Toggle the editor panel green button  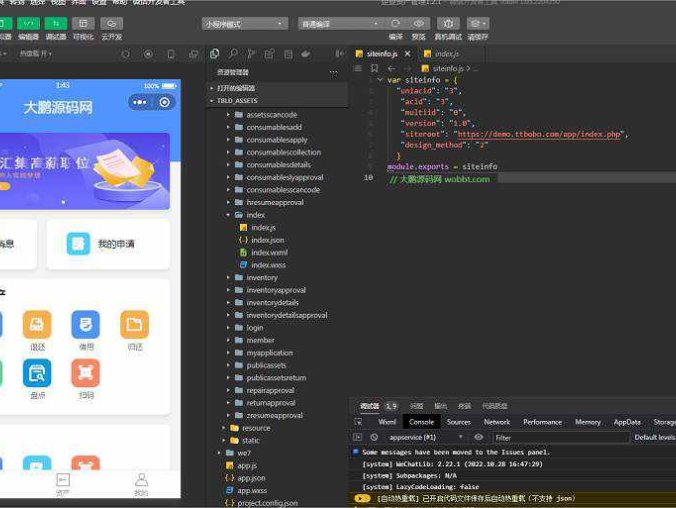[x=28, y=23]
